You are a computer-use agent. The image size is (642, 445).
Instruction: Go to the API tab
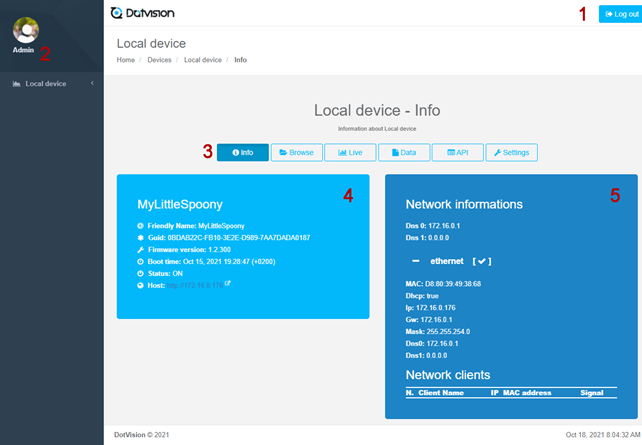(x=457, y=153)
